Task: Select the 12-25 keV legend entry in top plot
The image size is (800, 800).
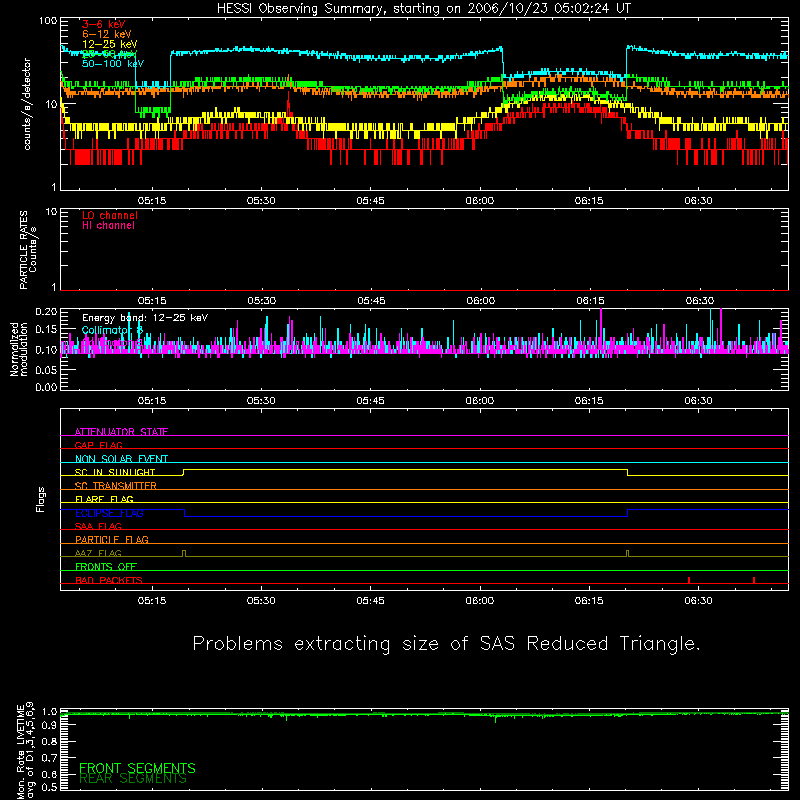Action: pos(110,44)
